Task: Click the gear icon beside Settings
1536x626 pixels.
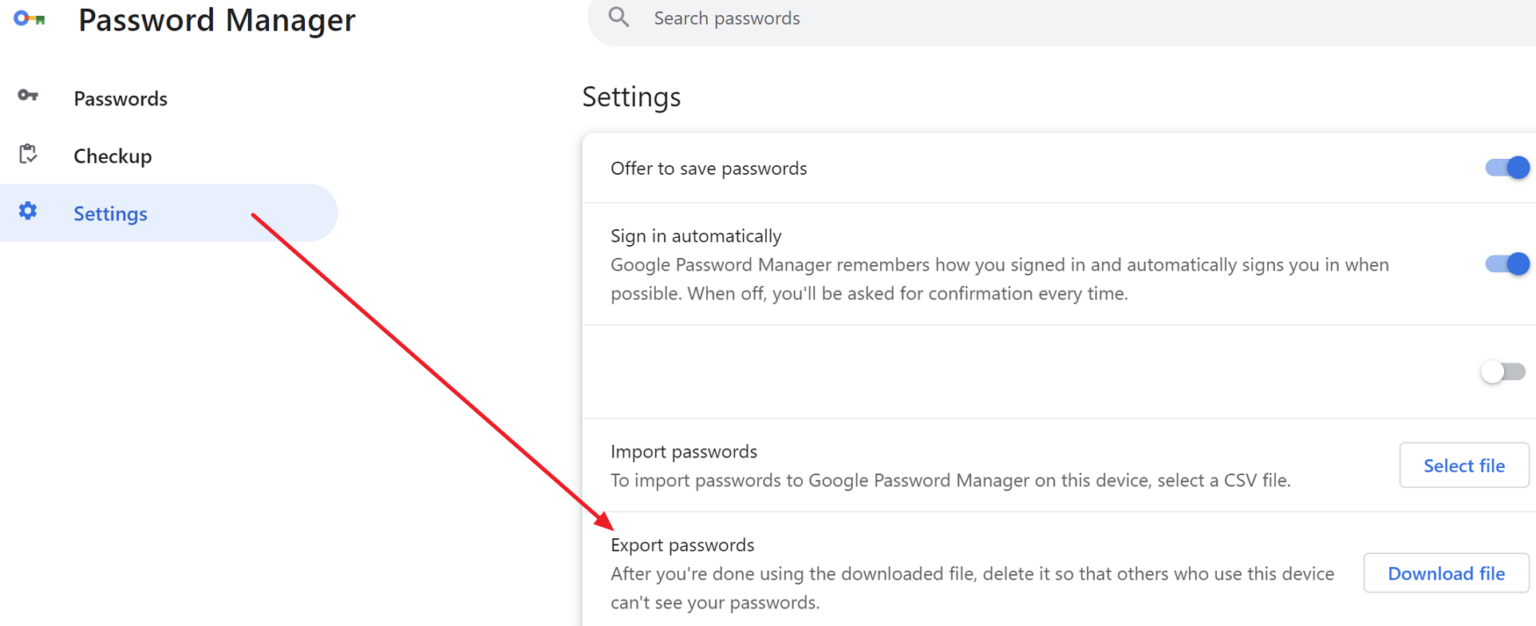Action: [x=28, y=212]
